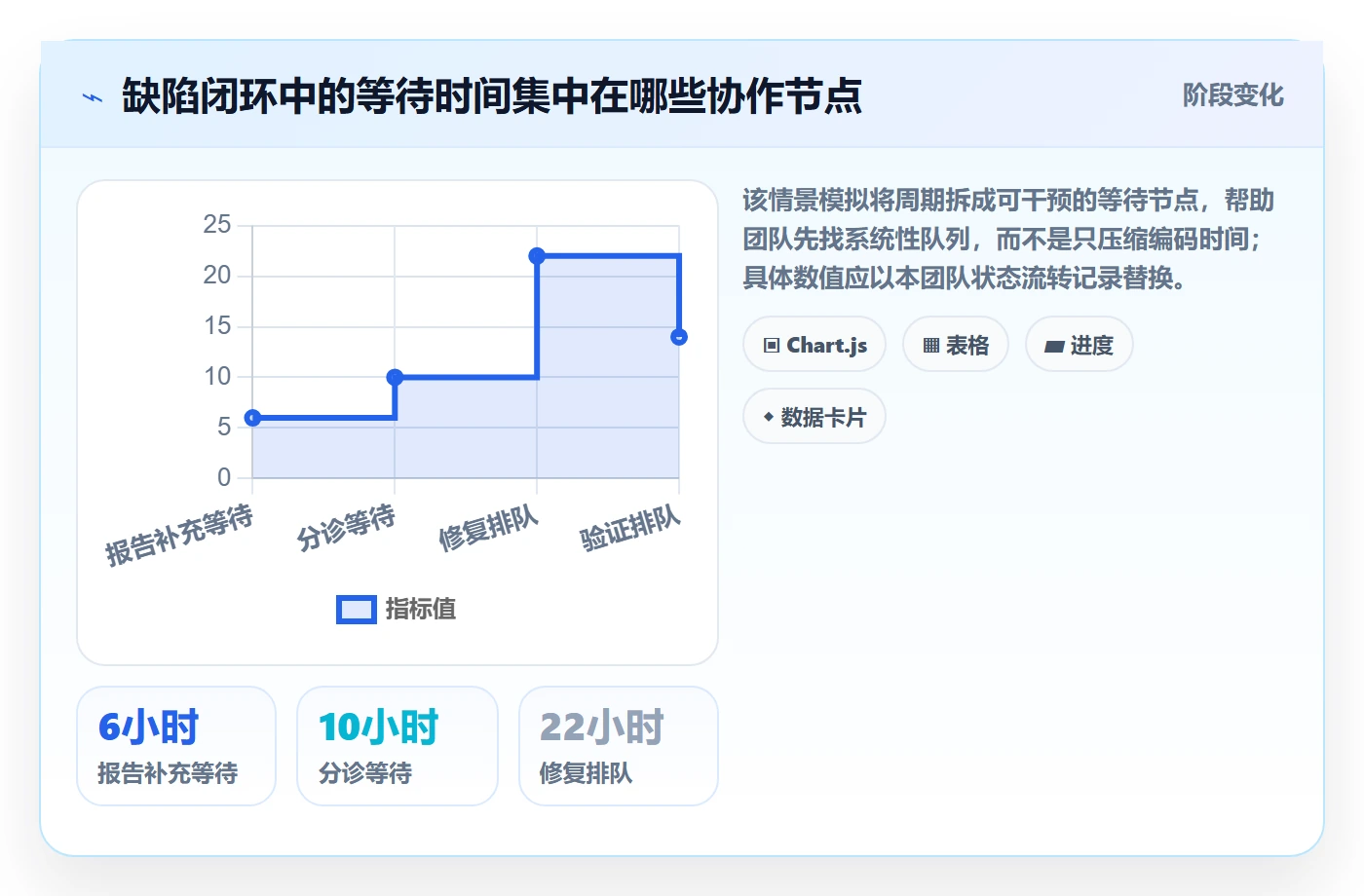Click the lightning bolt icon in header
The image size is (1364, 896).
pyautogui.click(x=93, y=97)
